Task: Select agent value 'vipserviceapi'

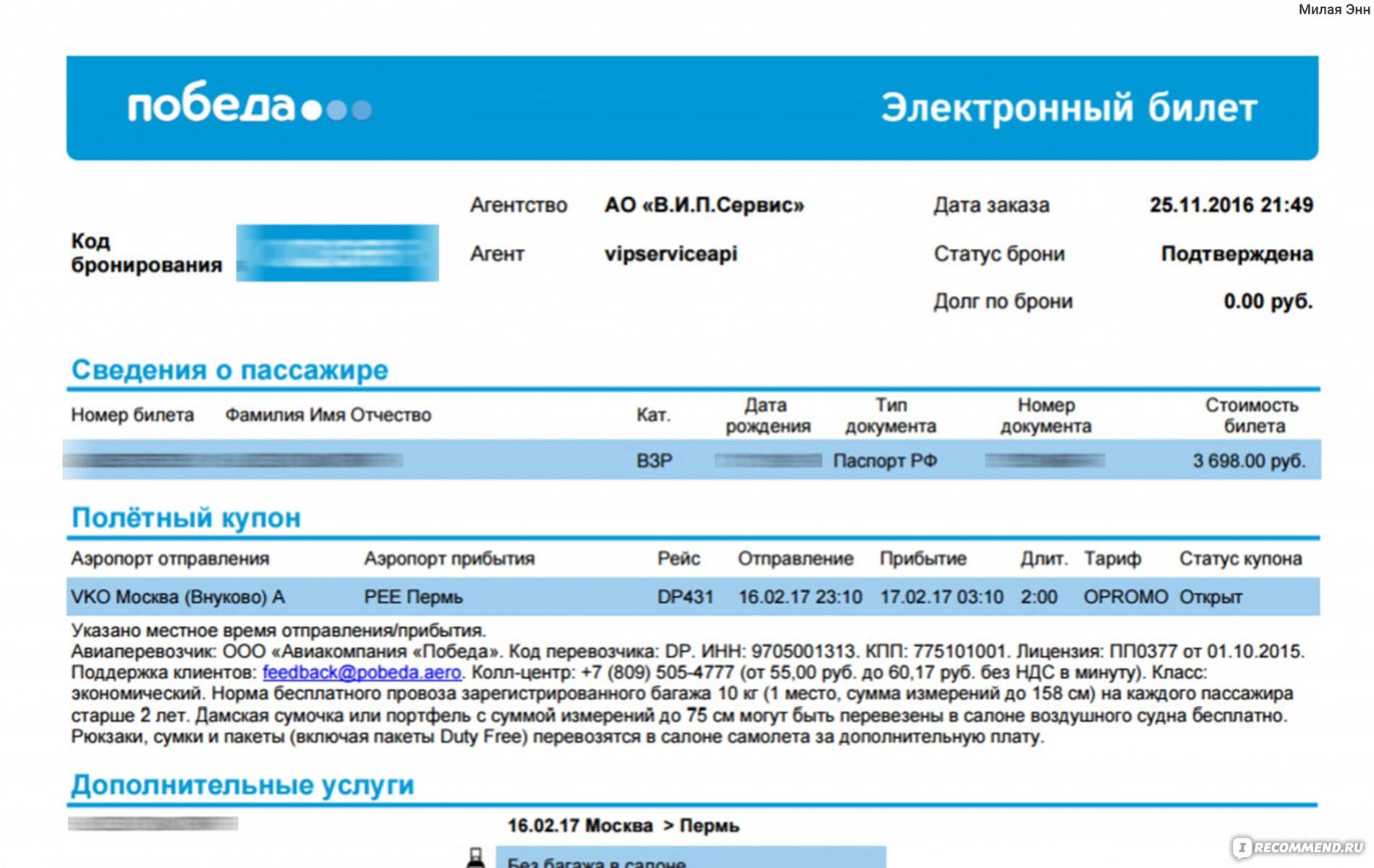Action: [671, 255]
